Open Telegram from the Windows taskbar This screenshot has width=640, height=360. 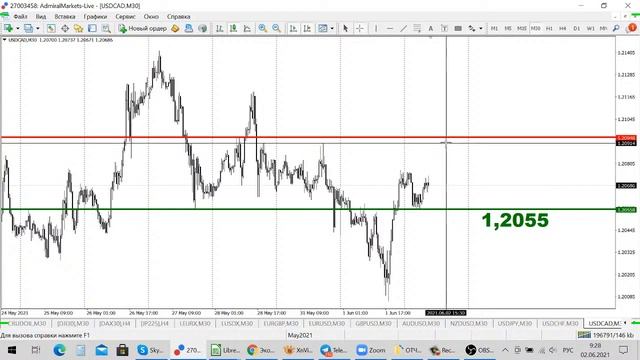pyautogui.click(x=334, y=350)
